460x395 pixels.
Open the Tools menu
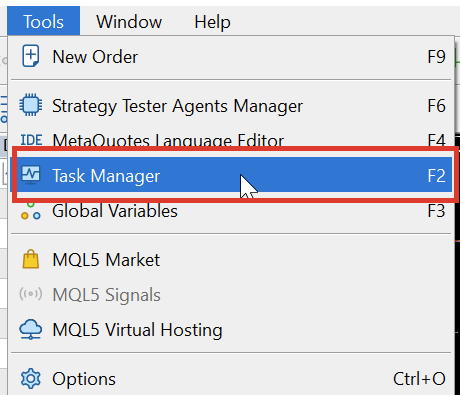(x=43, y=22)
